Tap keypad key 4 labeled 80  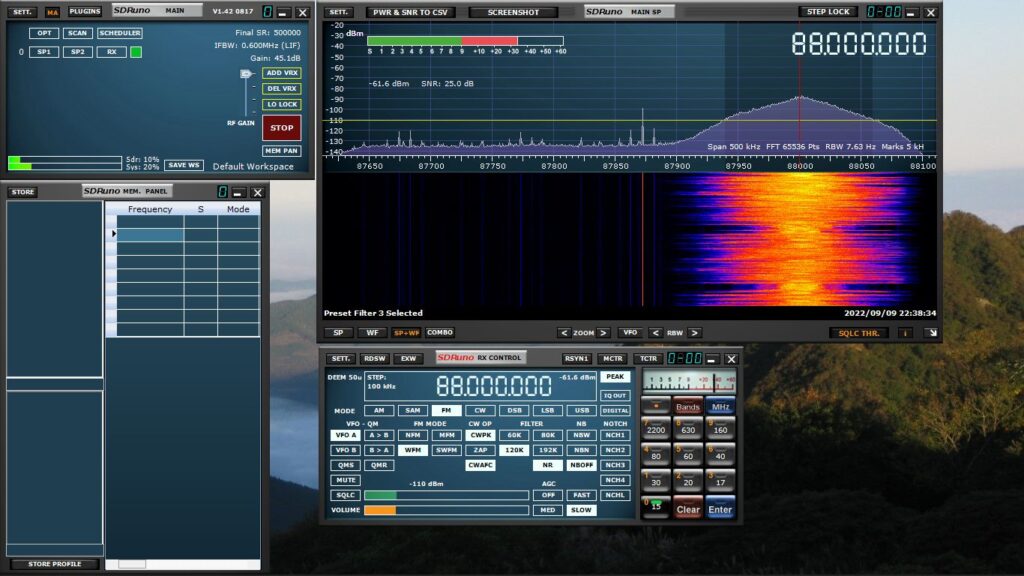coord(656,455)
